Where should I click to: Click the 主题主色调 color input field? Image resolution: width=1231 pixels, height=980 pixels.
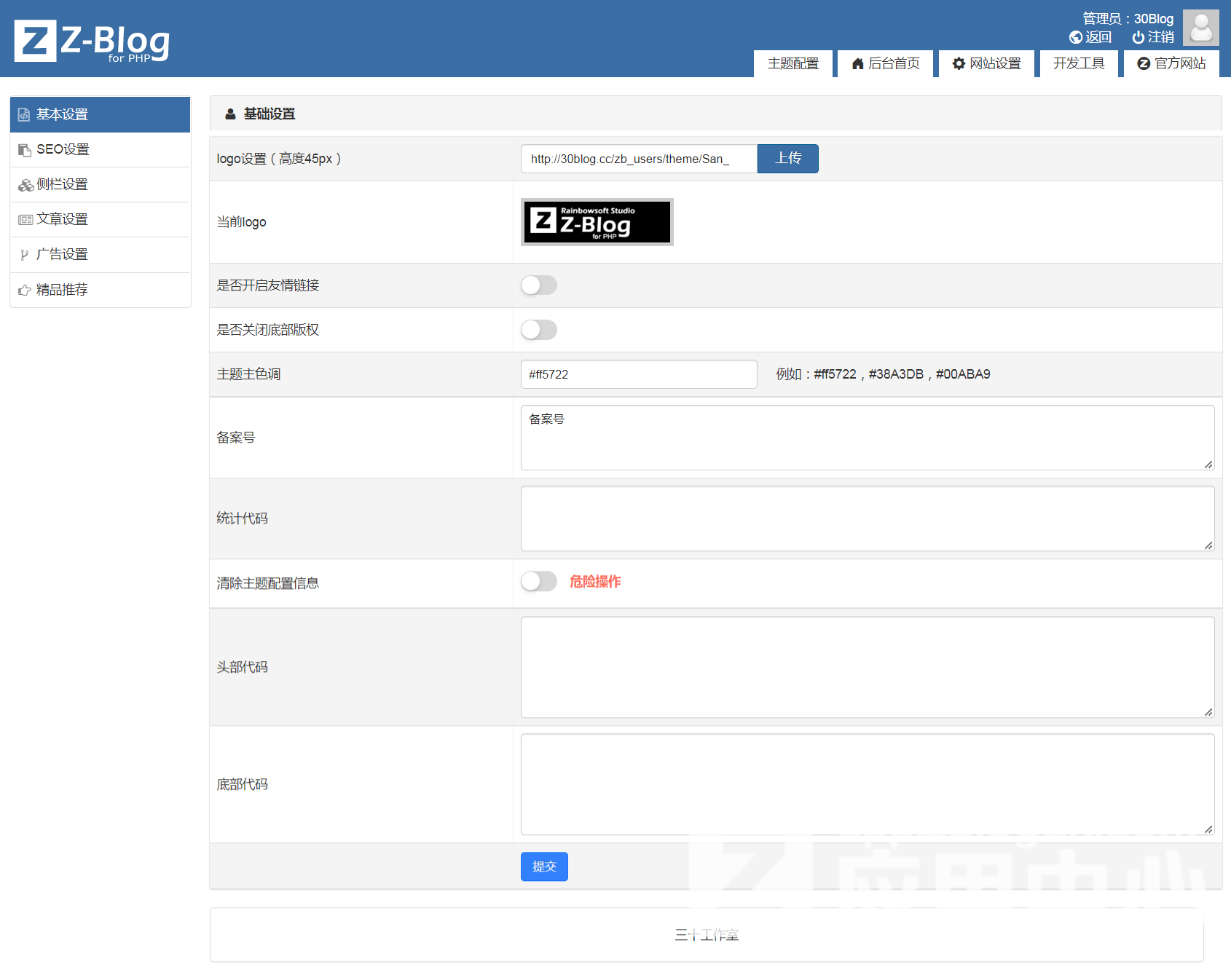[638, 374]
